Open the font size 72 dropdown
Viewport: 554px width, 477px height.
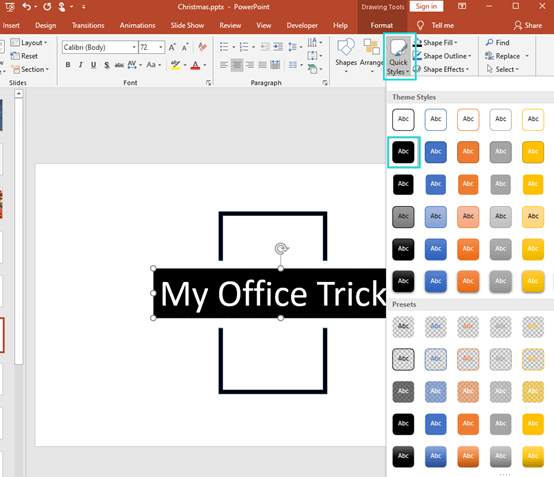[161, 47]
